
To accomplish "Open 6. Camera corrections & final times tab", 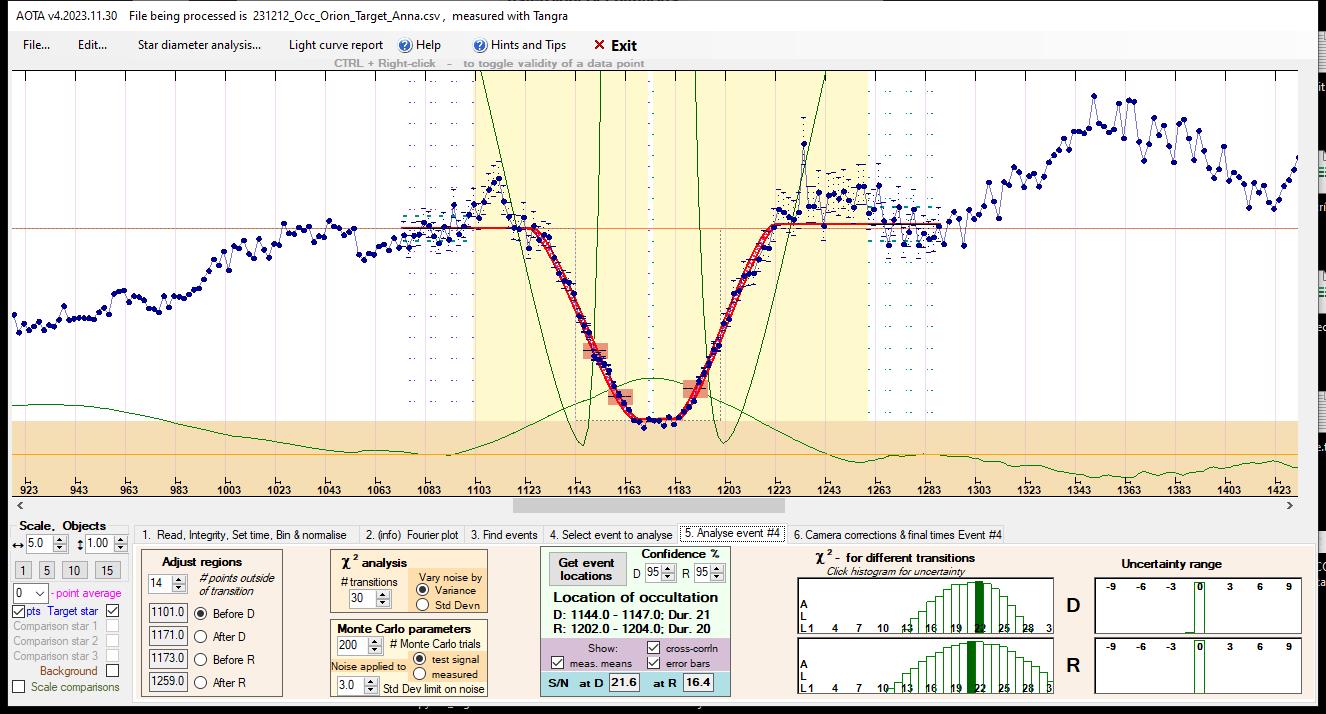I will tap(898, 535).
